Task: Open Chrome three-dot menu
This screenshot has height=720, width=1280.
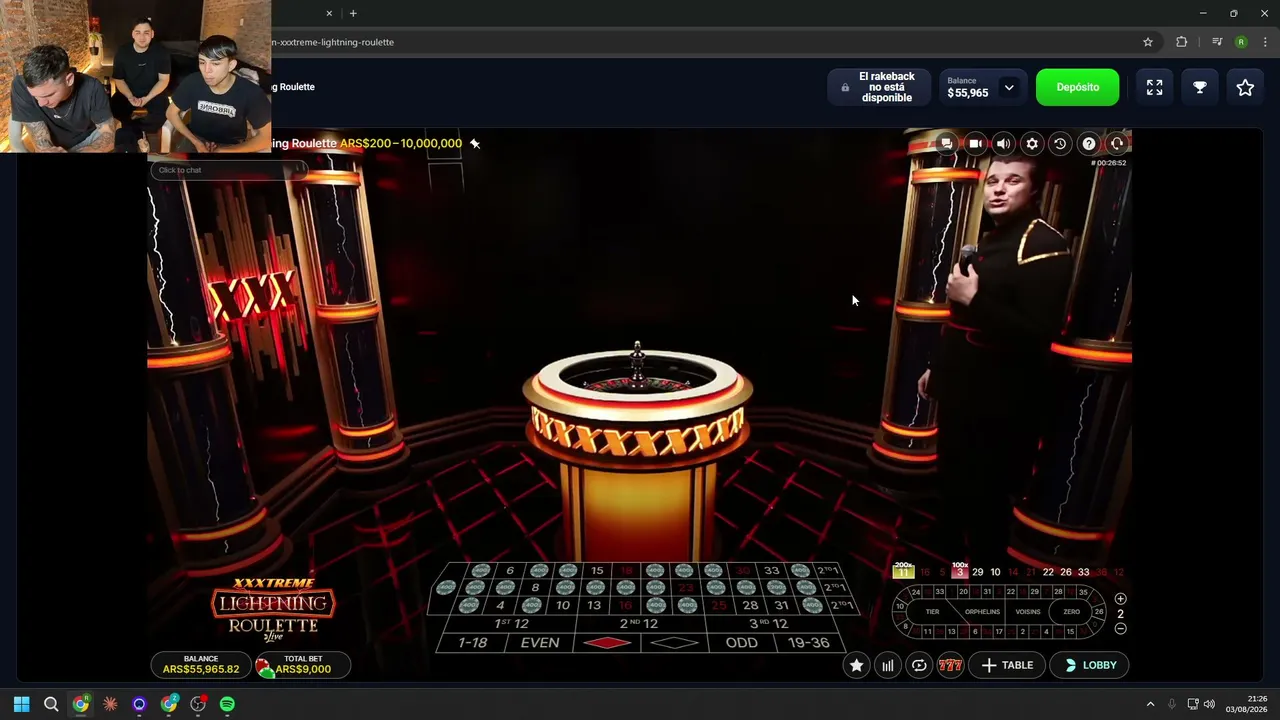Action: 1265,42
